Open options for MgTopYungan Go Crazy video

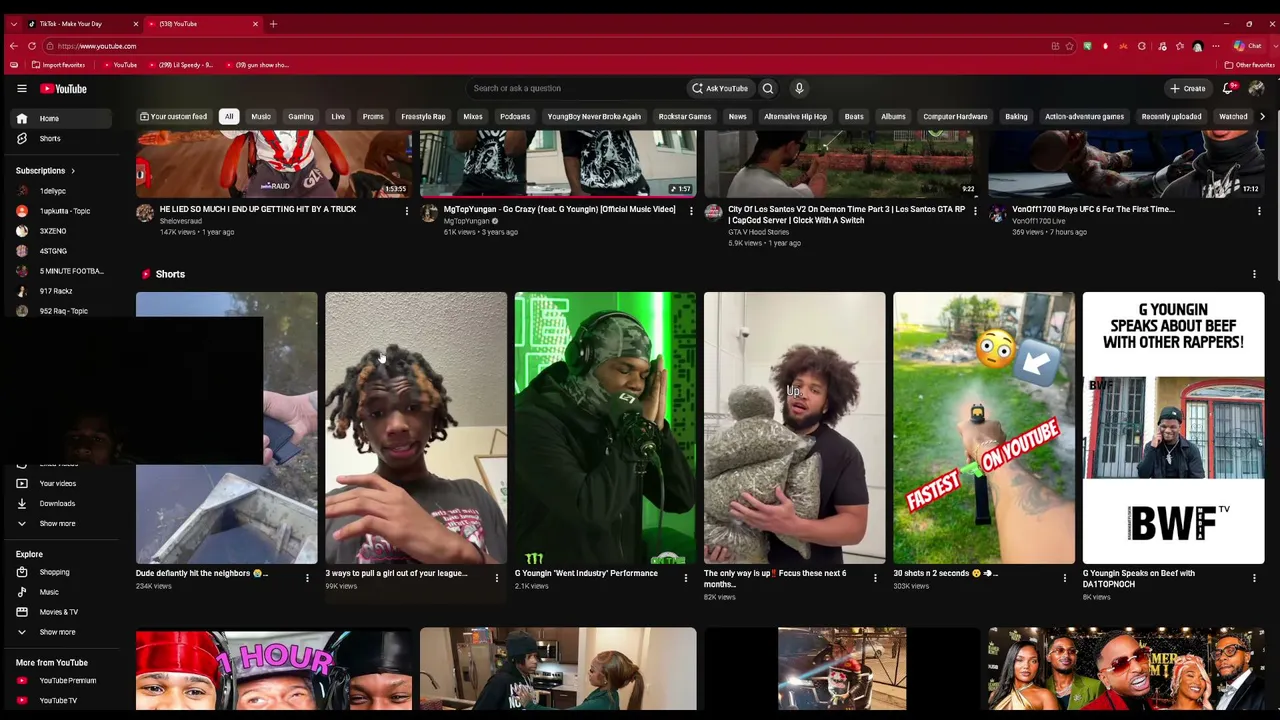691,211
